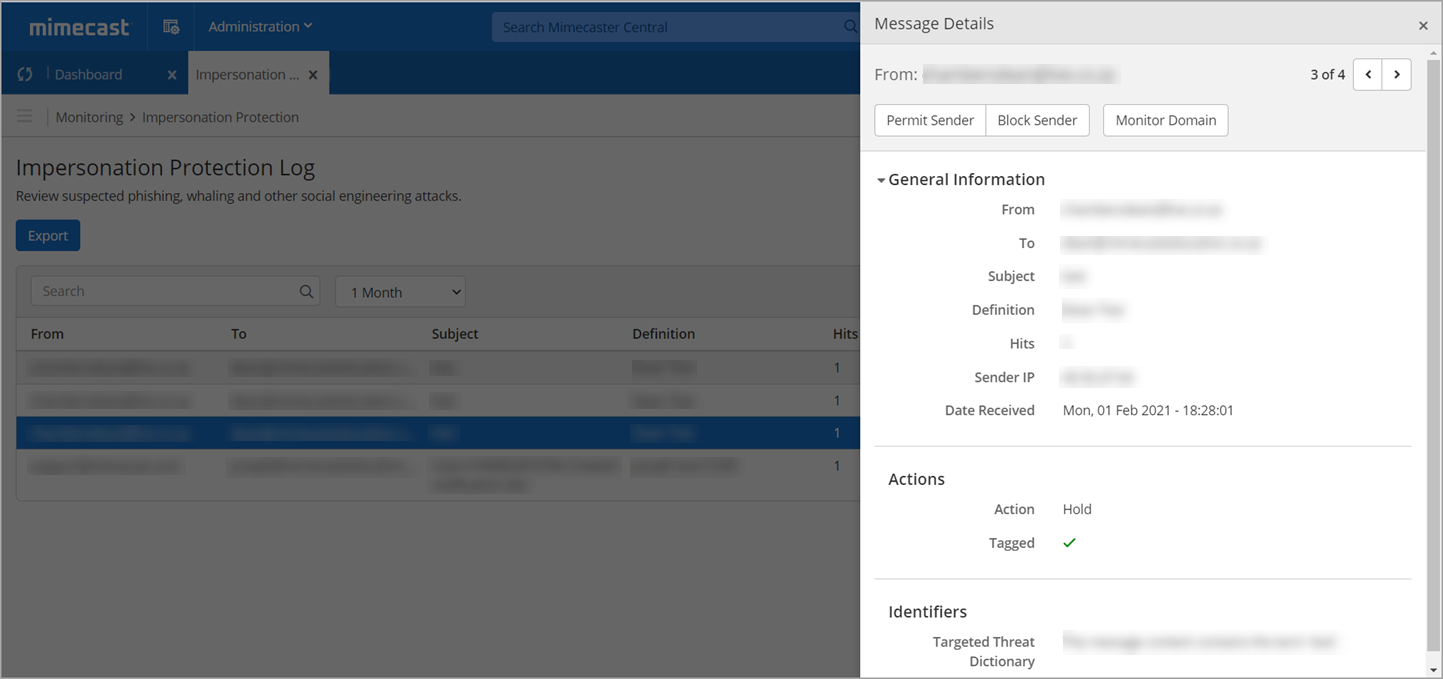This screenshot has width=1443, height=679.
Task: Click the search magnifier in log search box
Action: click(x=306, y=292)
